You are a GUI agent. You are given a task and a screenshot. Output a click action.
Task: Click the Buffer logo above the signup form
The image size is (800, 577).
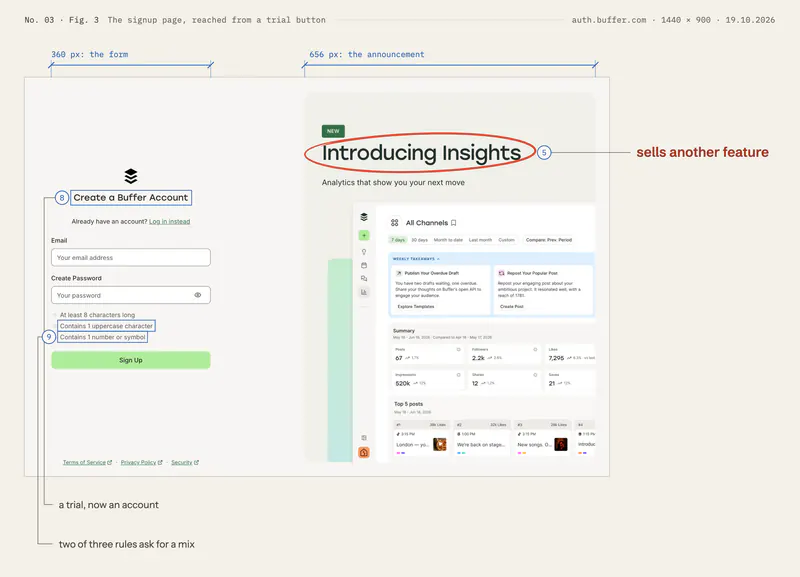[131, 176]
